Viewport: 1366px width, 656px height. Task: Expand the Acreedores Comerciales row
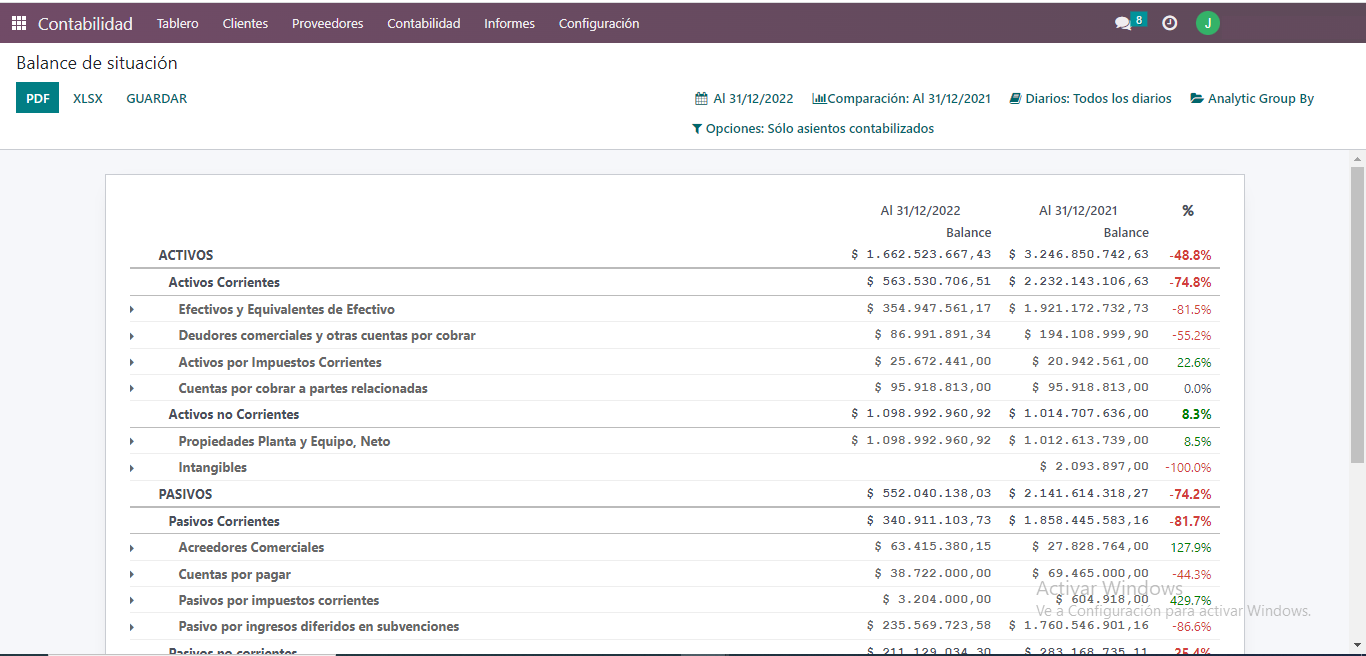(132, 548)
